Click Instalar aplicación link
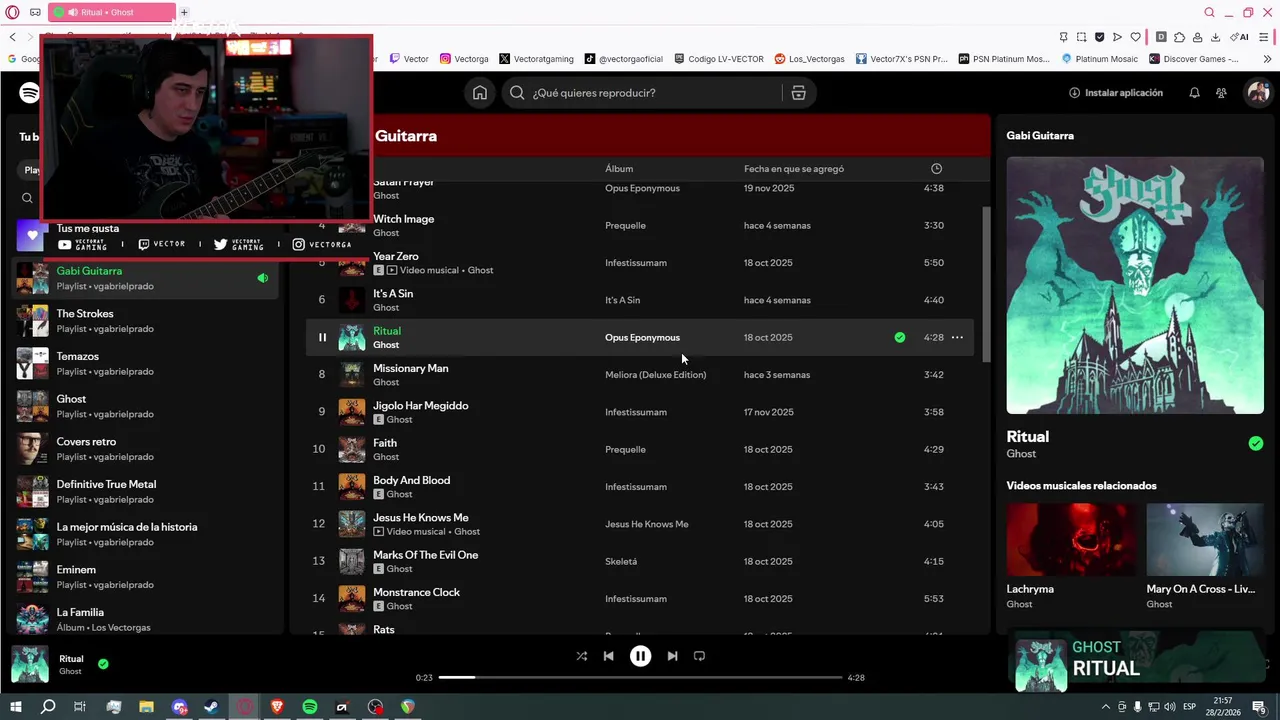Viewport: 1280px width, 720px height. coord(1116,93)
